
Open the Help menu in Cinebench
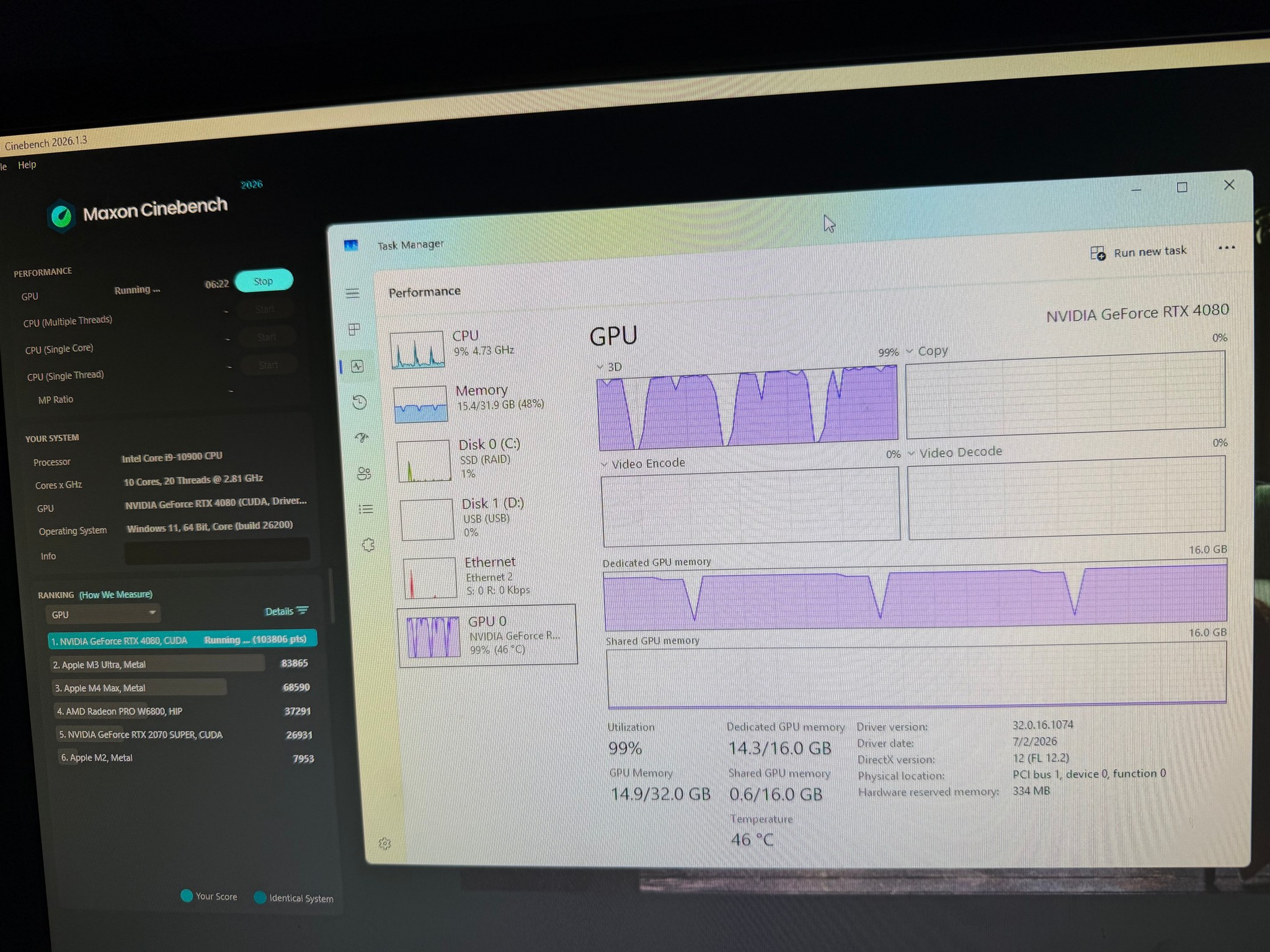[27, 165]
